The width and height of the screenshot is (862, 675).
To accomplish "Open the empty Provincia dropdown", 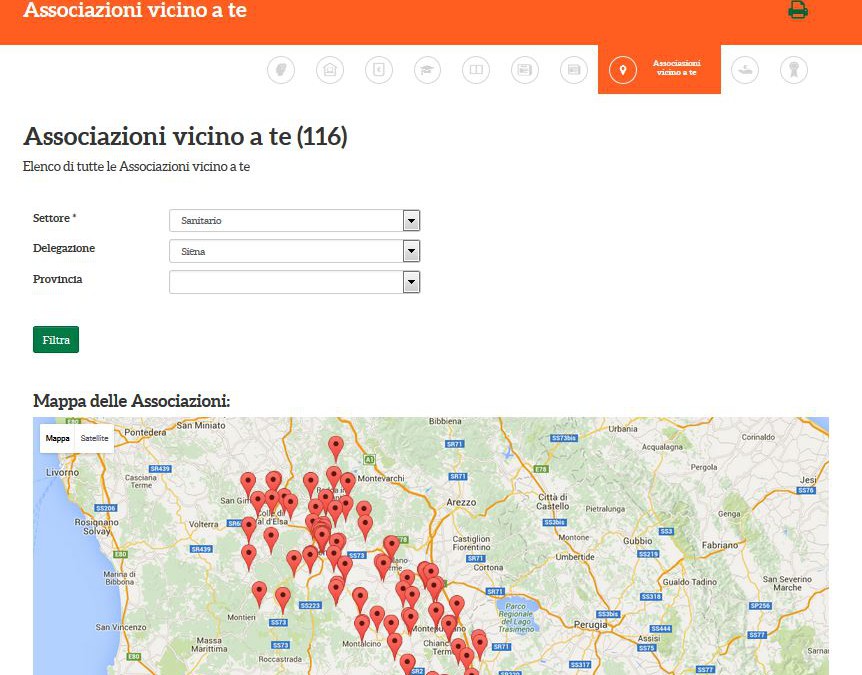I will (x=295, y=282).
